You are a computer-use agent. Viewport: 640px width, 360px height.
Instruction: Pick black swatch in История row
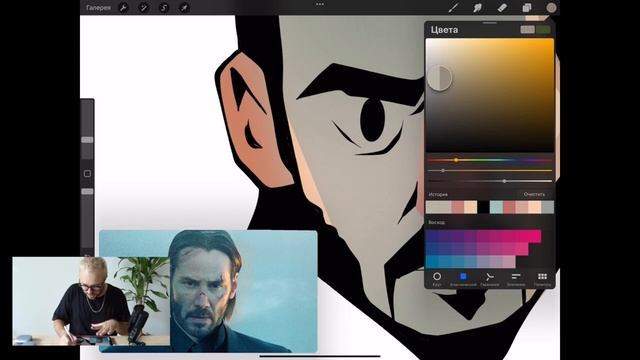[x=483, y=207]
